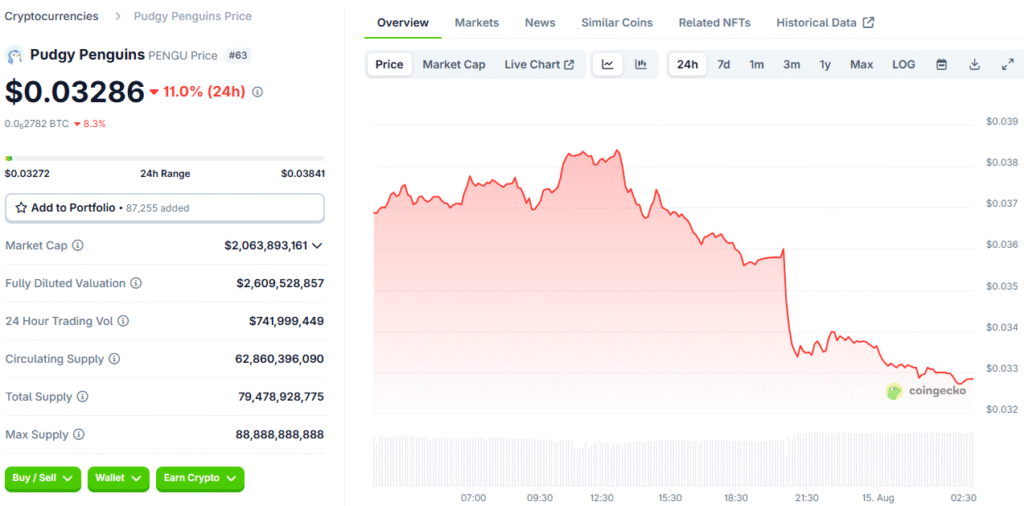The width and height of the screenshot is (1024, 506).
Task: Click the 11.0% (24h) change text
Action: pos(204,92)
